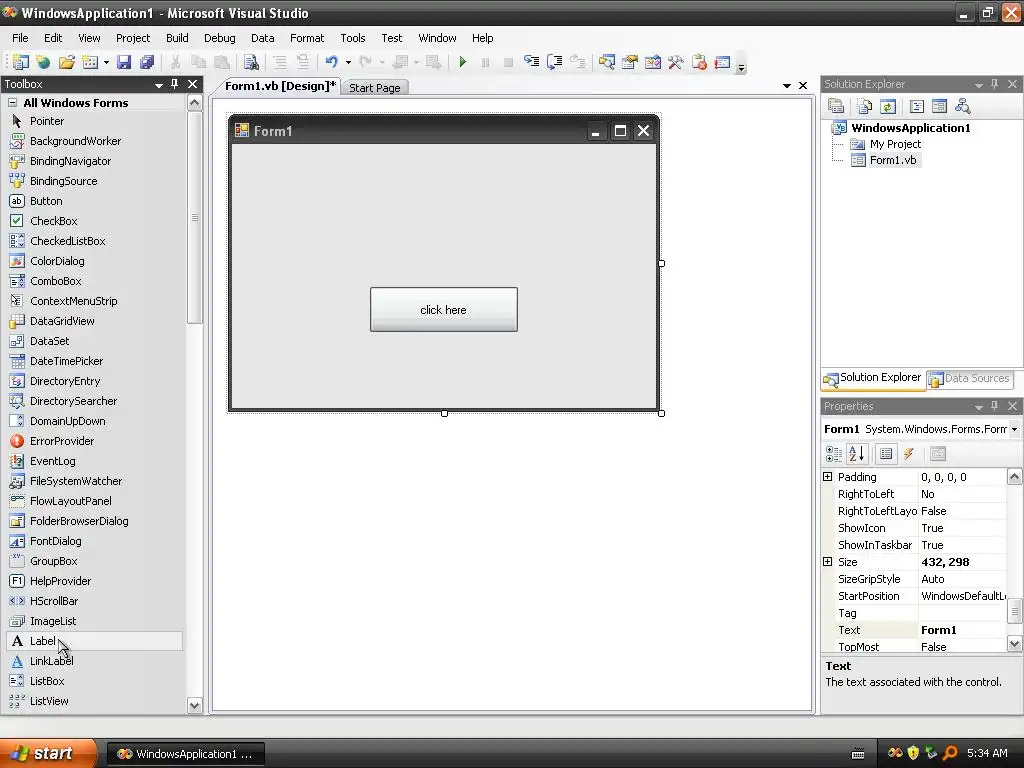Switch to the Data Sources tab
1024x768 pixels.
[970, 378]
